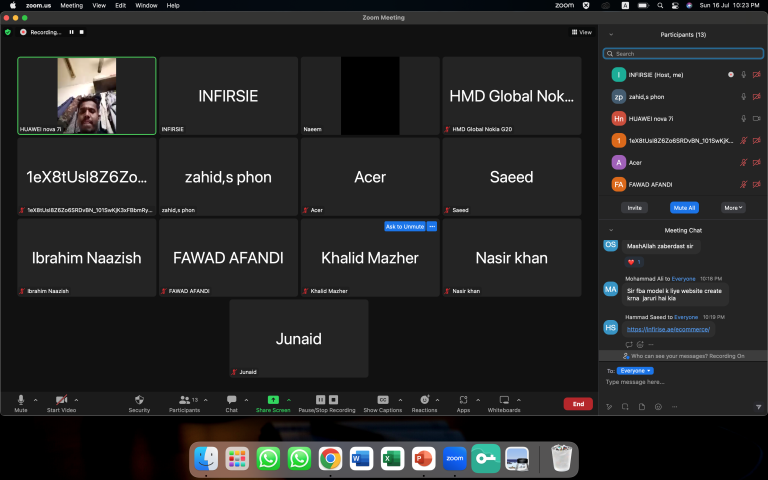This screenshot has width=768, height=480.
Task: Mute zahid,s phon in participants list
Action: click(744, 97)
